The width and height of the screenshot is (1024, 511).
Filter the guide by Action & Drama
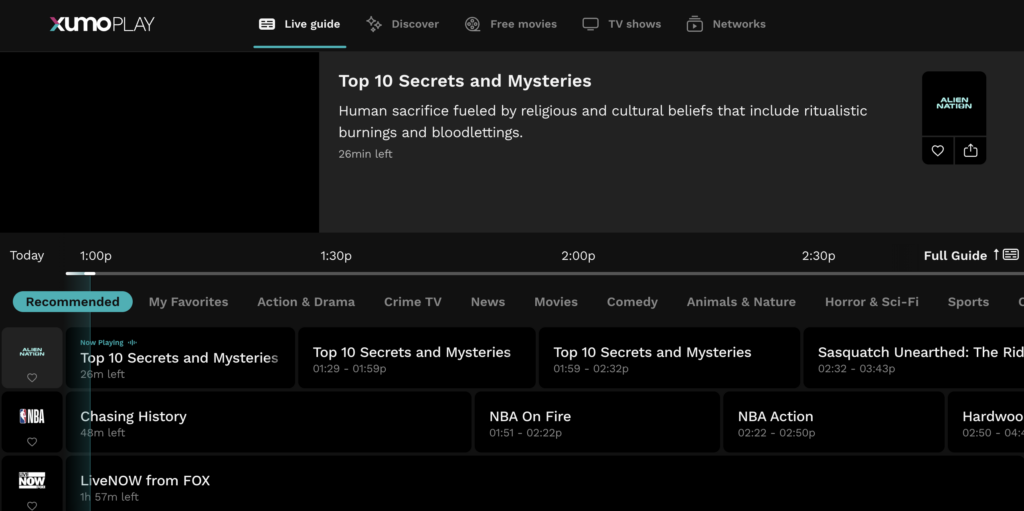click(x=306, y=302)
